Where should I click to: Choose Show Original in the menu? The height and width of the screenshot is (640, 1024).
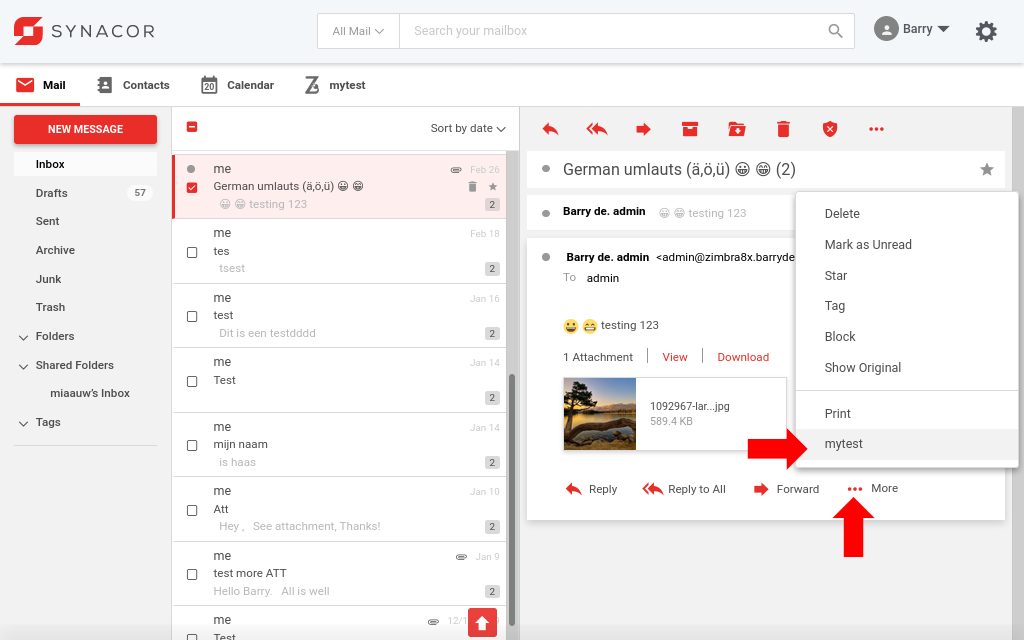[907, 368]
